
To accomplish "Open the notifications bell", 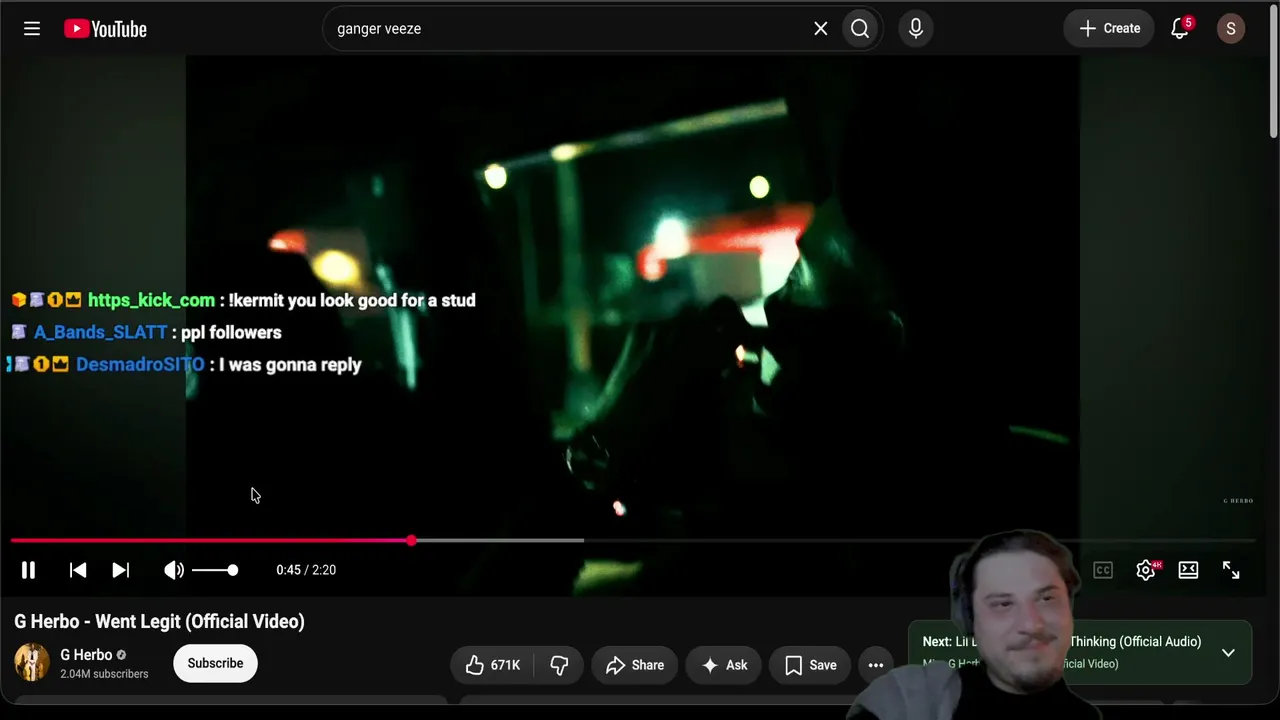I will [x=1180, y=29].
